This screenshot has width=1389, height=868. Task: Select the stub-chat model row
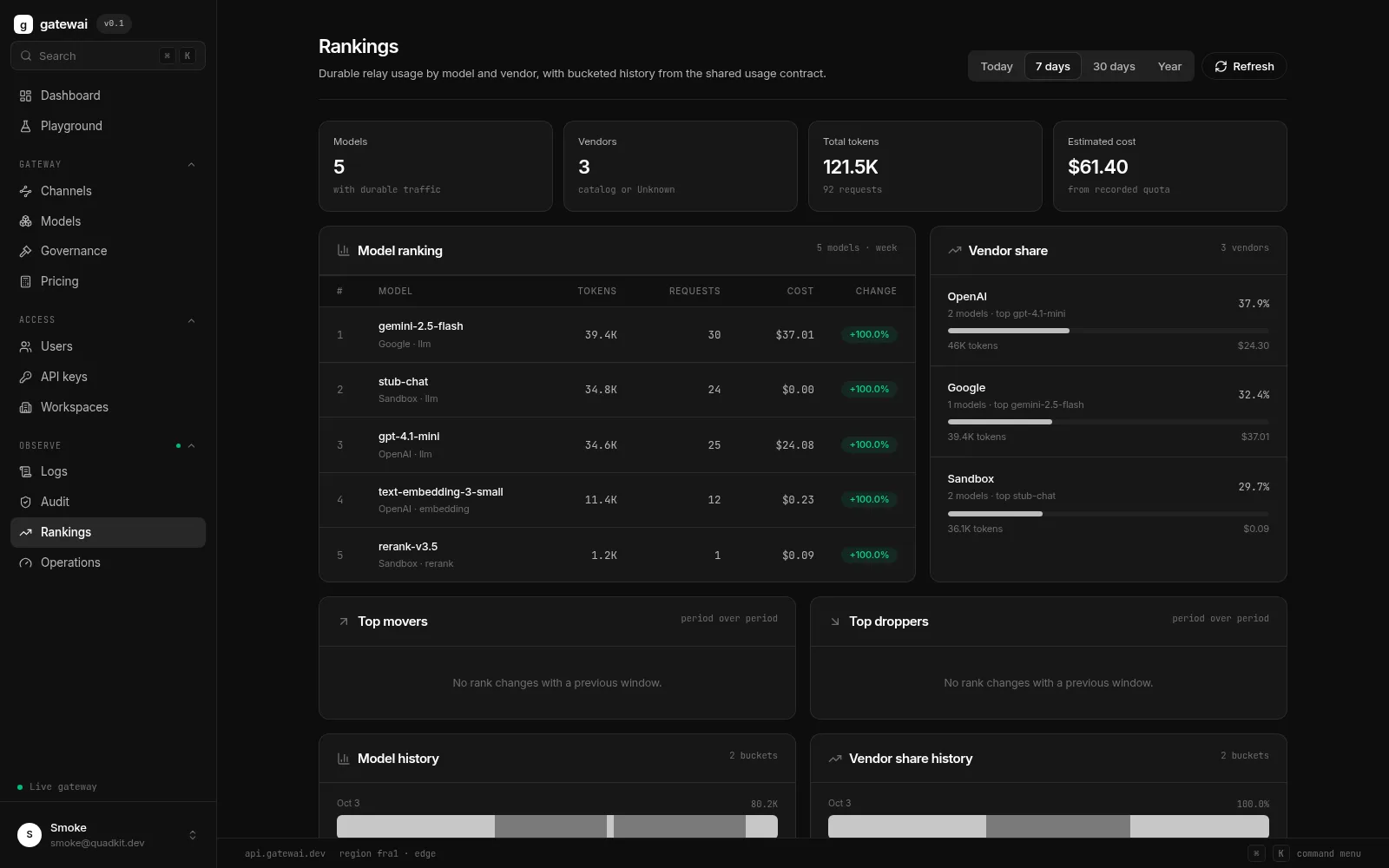[616, 390]
